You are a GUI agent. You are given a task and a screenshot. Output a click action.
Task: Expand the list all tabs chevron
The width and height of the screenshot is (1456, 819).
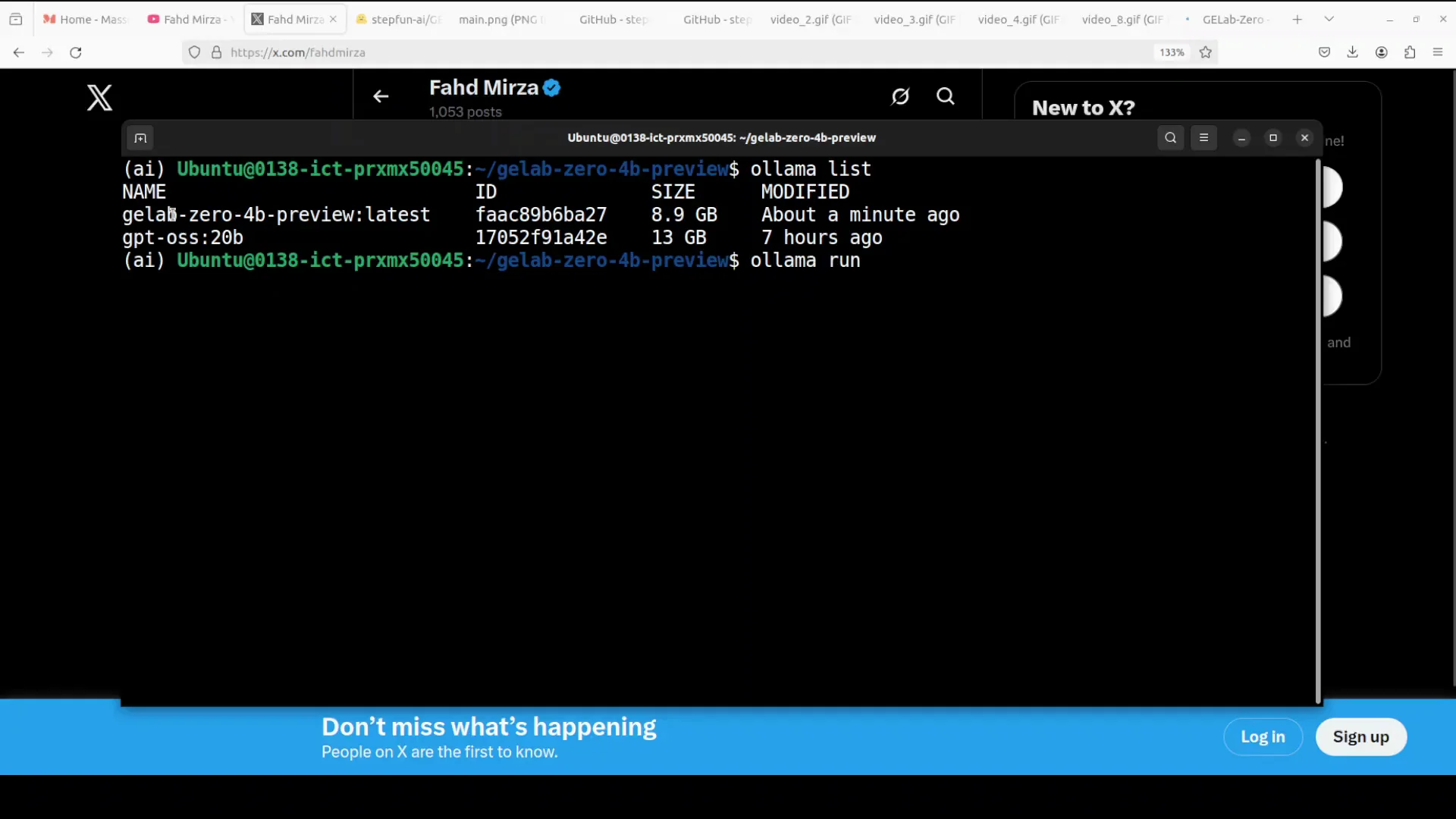(x=1329, y=19)
